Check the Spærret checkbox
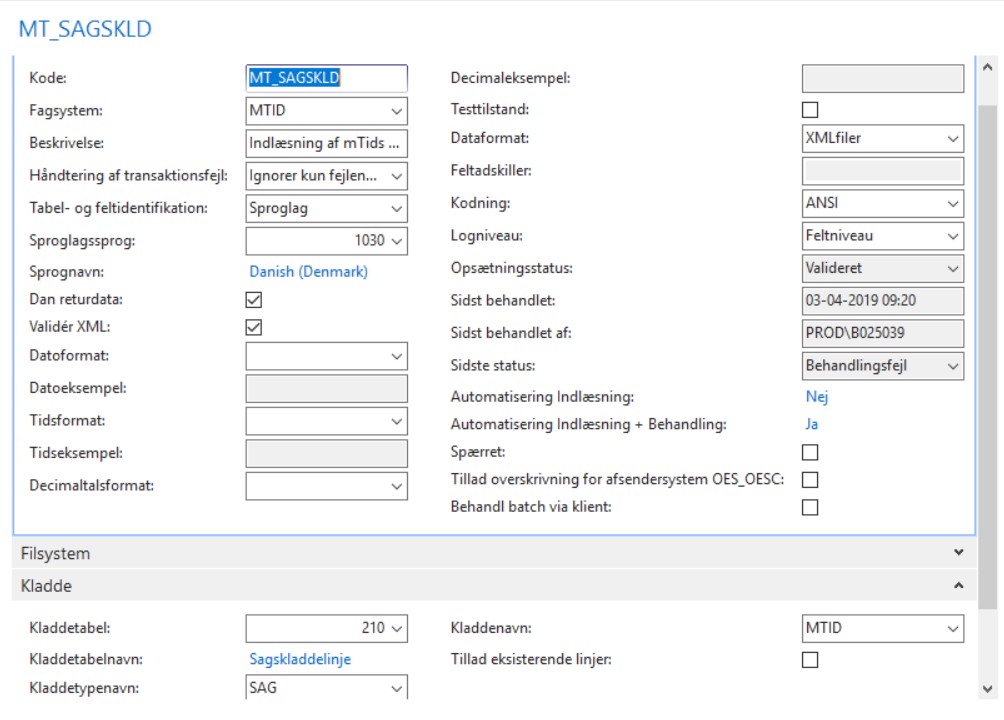Viewport: 1004px width, 720px height. (810, 453)
